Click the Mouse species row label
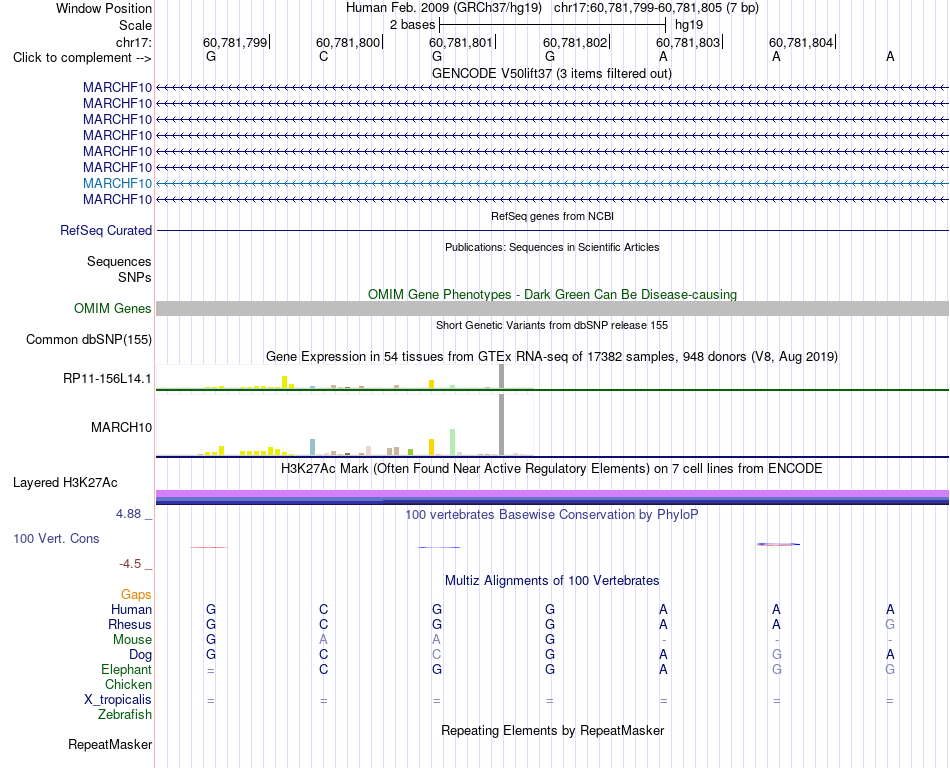This screenshot has width=950, height=768. [132, 640]
